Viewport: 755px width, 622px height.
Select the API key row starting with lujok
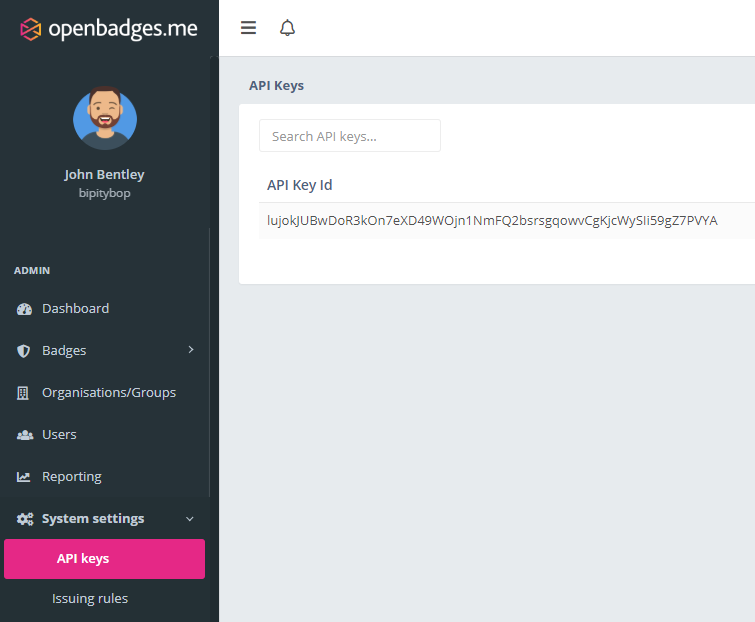click(x=491, y=221)
